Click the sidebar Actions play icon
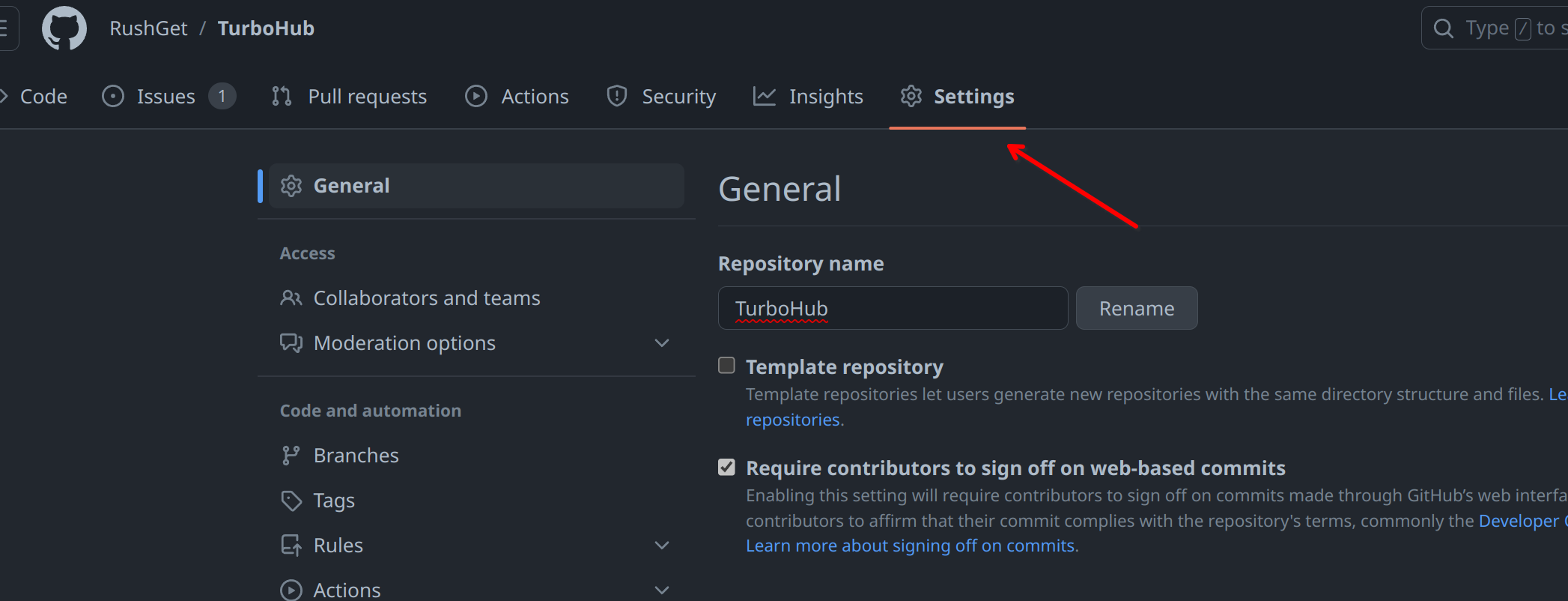Viewport: 1568px width, 601px height. pyautogui.click(x=291, y=591)
